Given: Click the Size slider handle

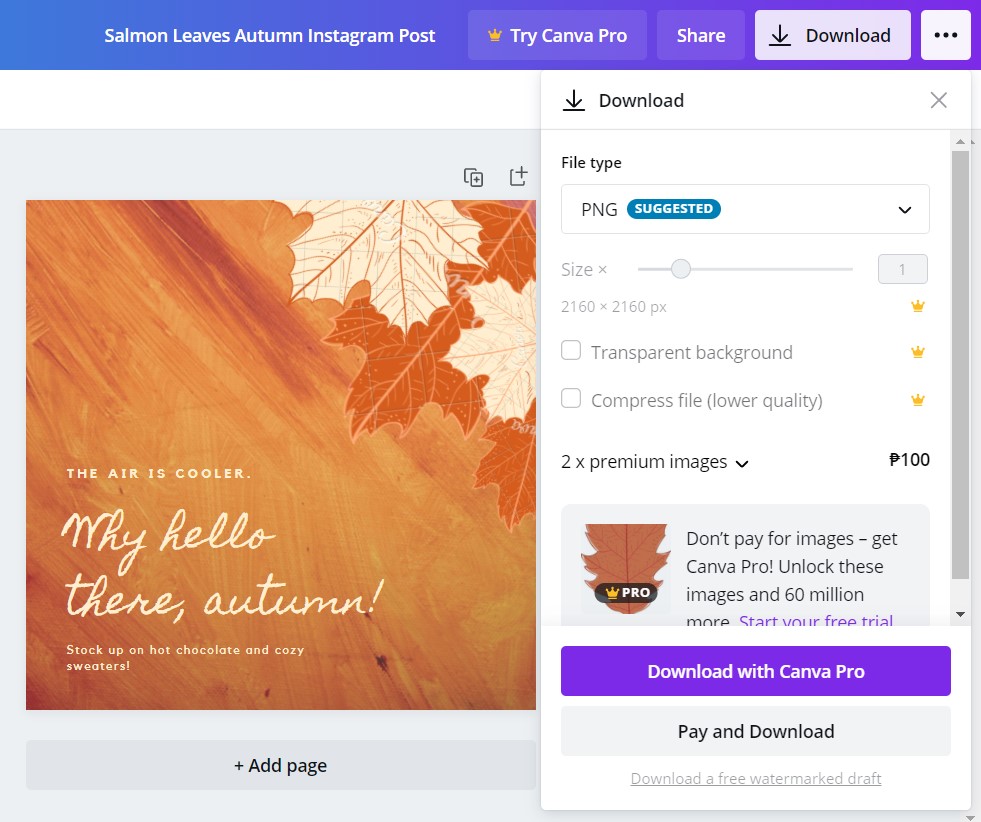Looking at the screenshot, I should pos(680,269).
